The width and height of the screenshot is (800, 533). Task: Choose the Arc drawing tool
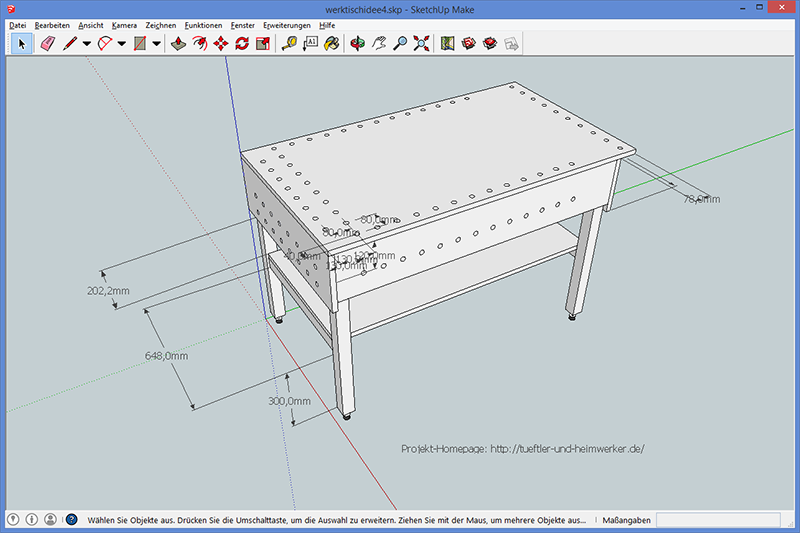click(x=105, y=44)
